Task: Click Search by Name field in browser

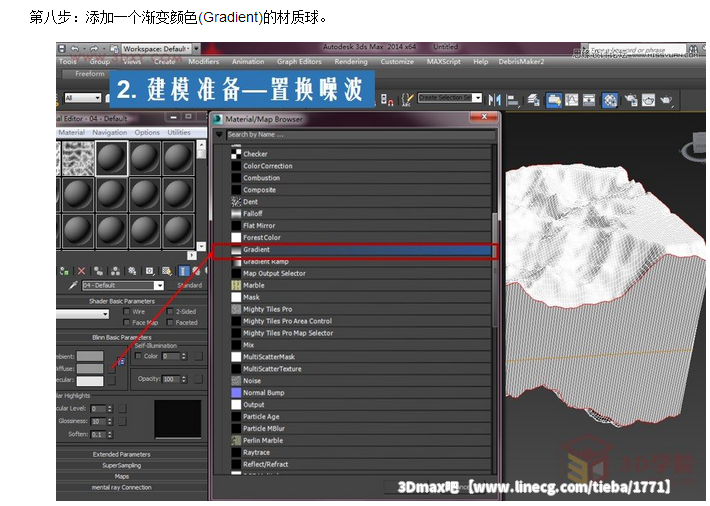Action: [360, 135]
